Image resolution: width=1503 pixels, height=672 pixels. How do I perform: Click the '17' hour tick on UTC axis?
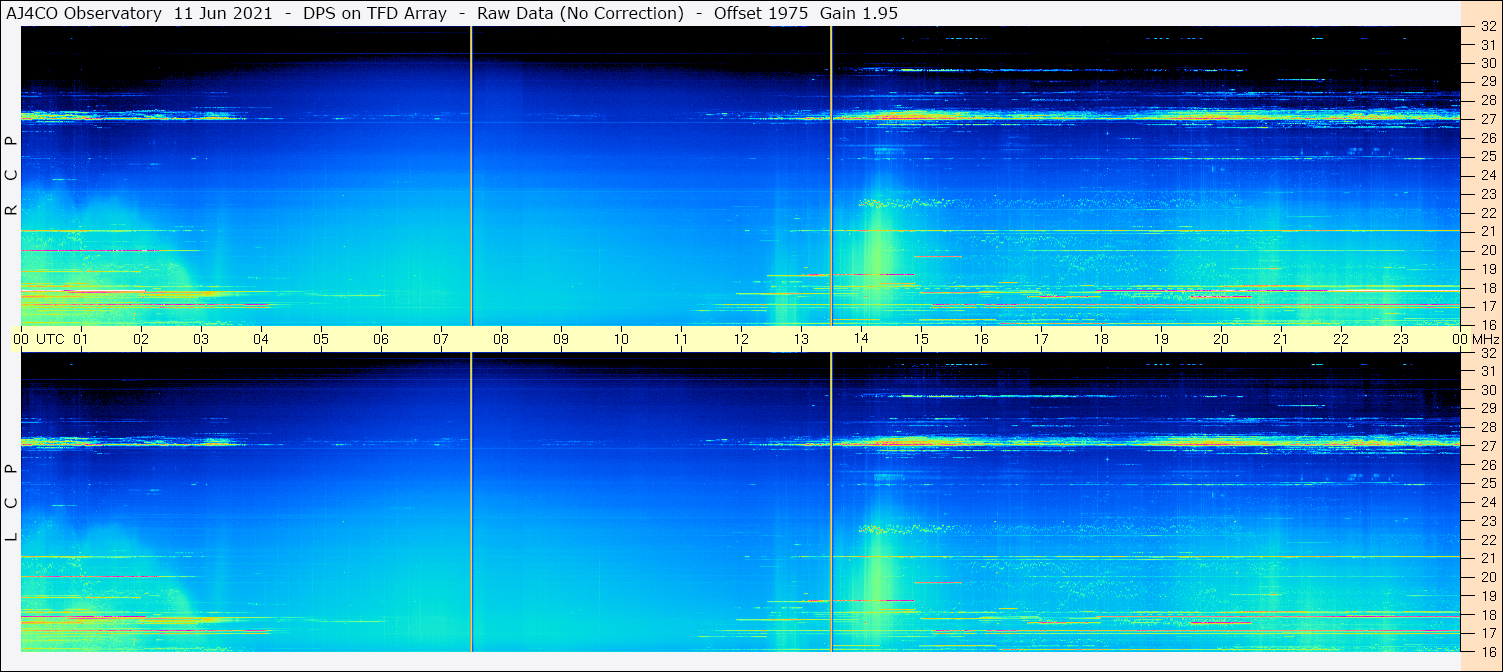1041,339
